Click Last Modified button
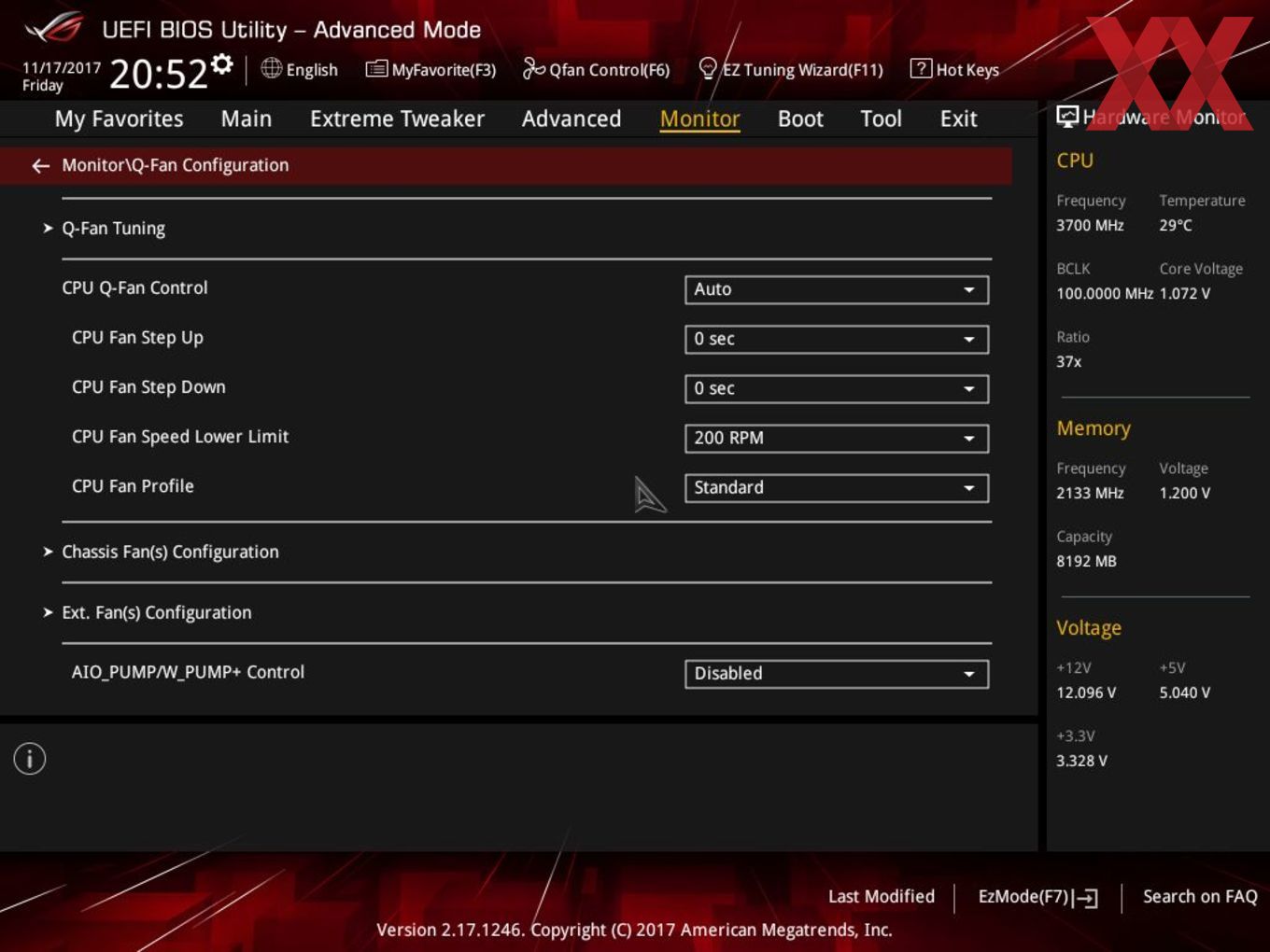Screen dimensions: 1270x952 882,896
